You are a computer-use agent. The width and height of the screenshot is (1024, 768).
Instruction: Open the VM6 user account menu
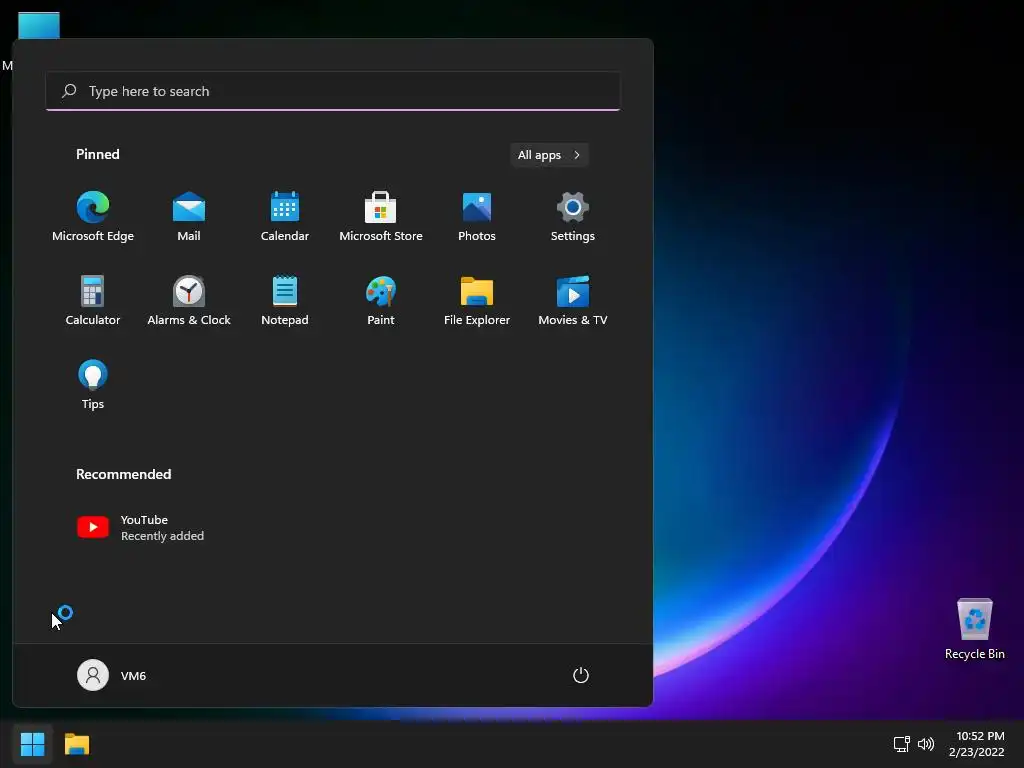coord(112,675)
